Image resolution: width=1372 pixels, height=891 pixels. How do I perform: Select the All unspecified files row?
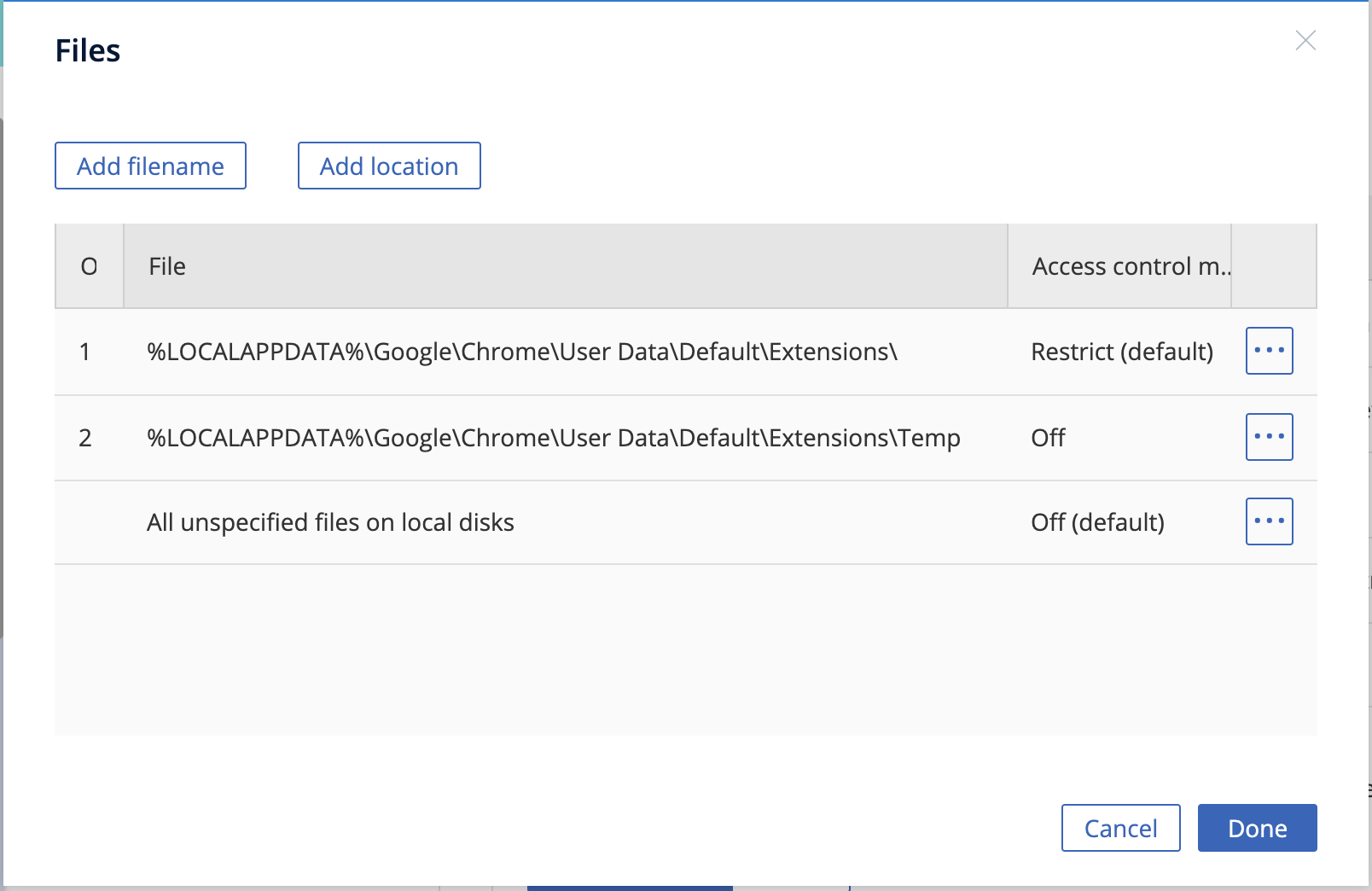coord(330,521)
